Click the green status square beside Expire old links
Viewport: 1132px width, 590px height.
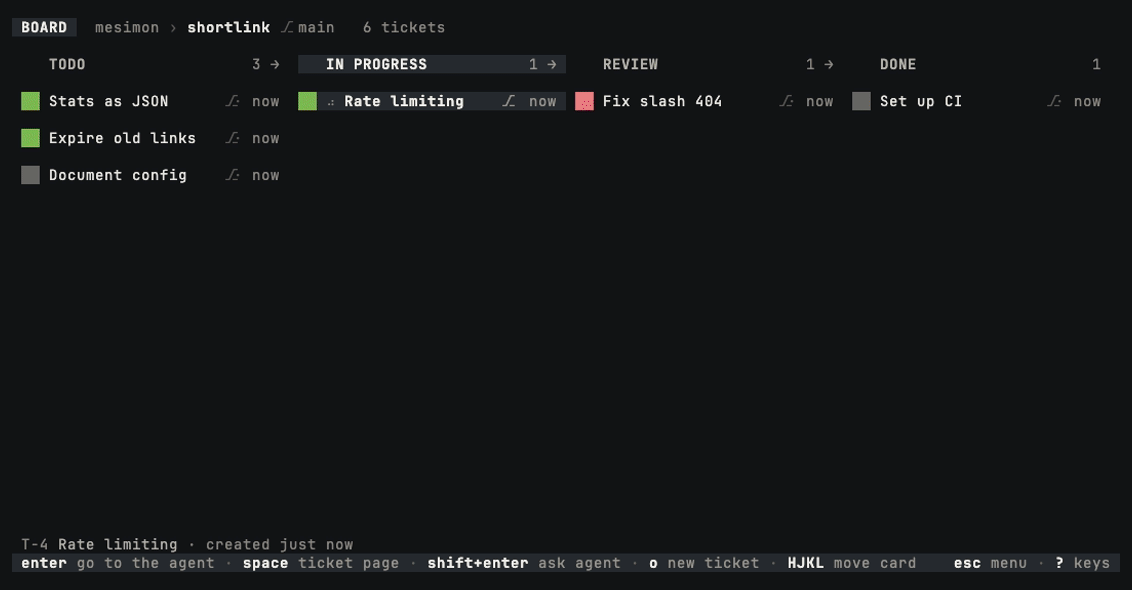point(30,138)
